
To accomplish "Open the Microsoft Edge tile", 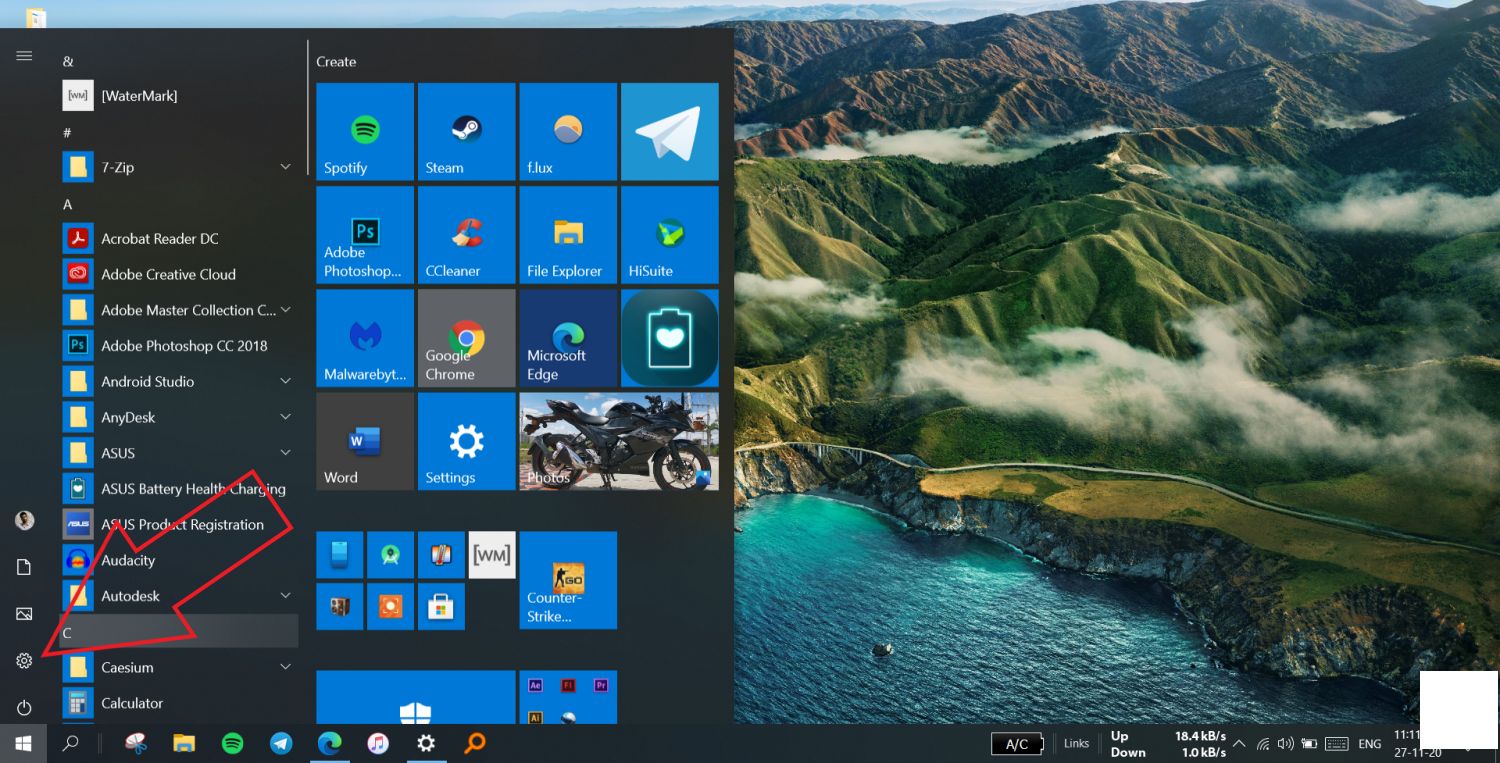I will pyautogui.click(x=568, y=338).
